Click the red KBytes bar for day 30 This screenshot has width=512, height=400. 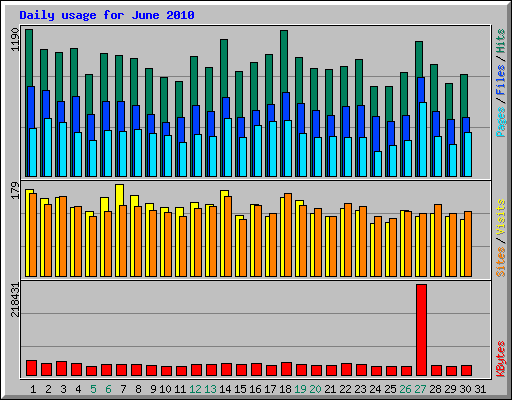[466, 370]
